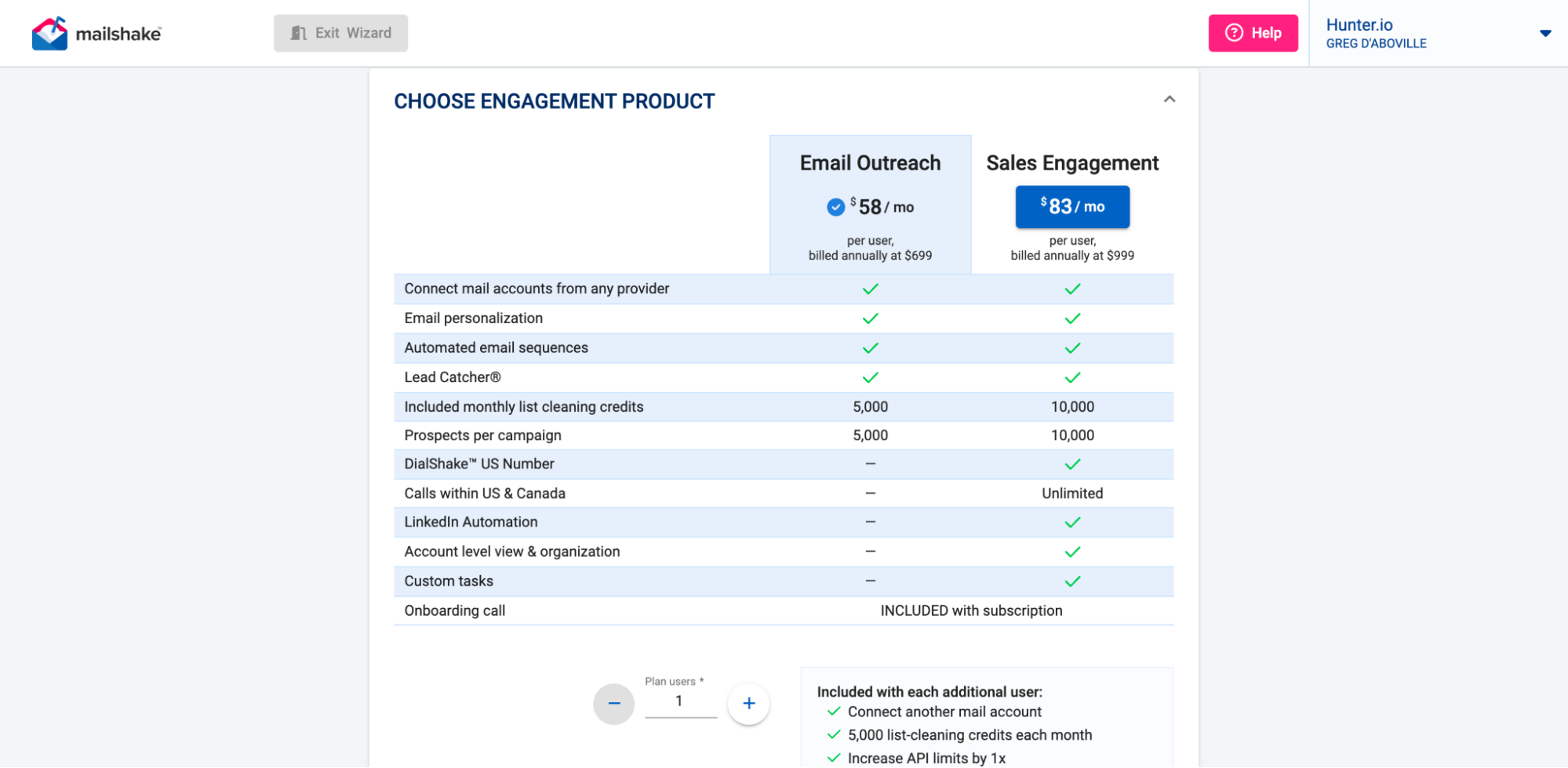This screenshot has height=768, width=1568.
Task: Collapse the Choose Engagement Product section
Action: click(1169, 100)
